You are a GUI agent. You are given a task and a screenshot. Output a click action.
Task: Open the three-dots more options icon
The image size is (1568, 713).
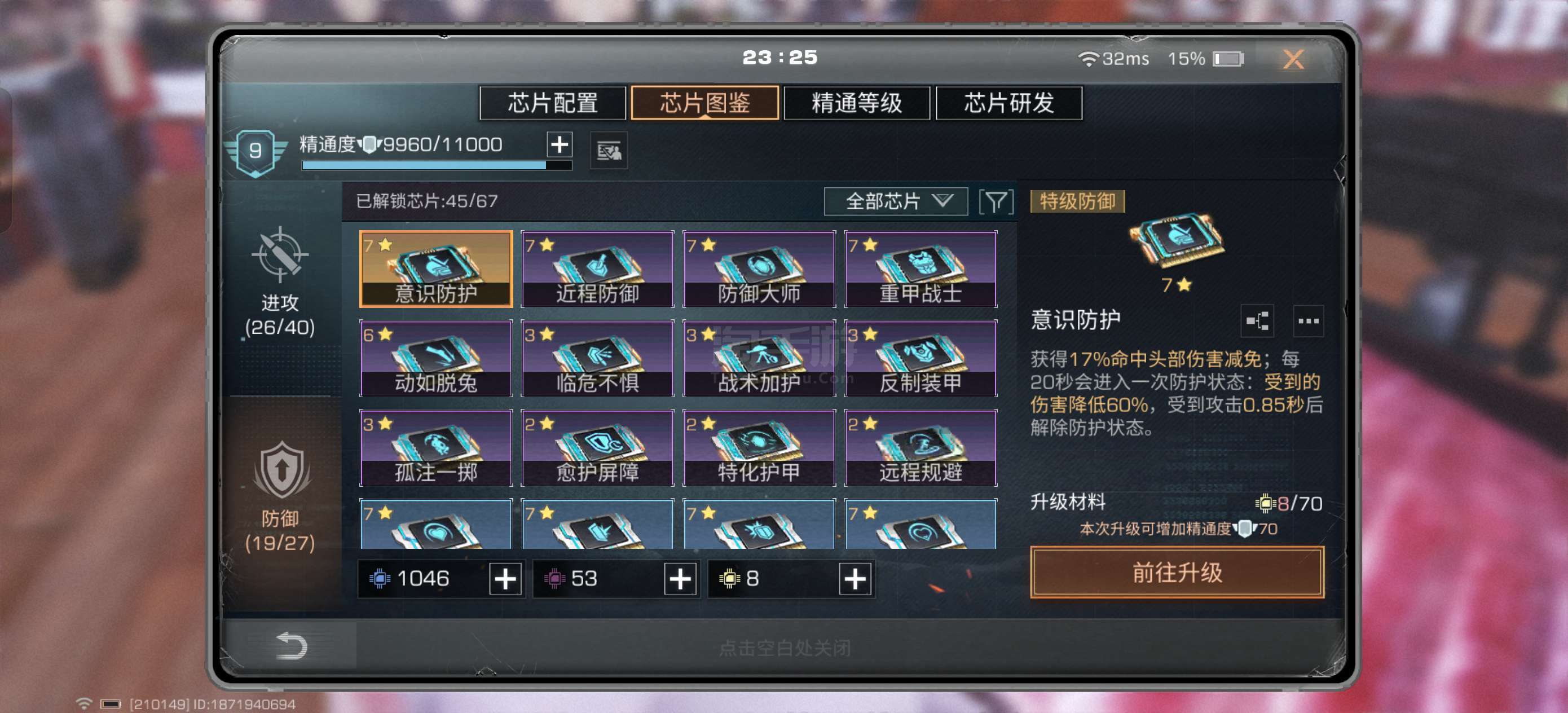(x=1308, y=321)
